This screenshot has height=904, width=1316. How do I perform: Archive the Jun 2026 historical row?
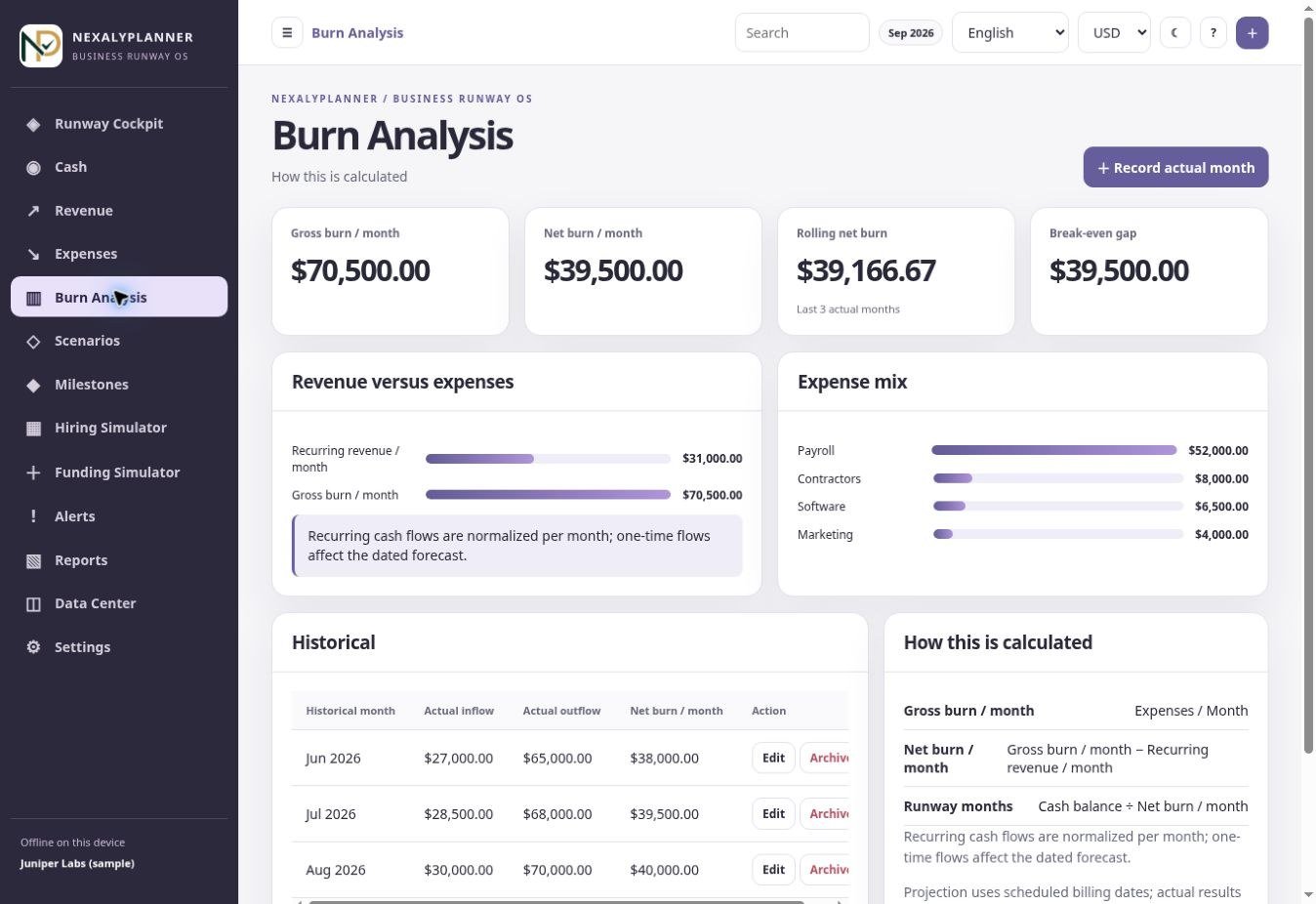tap(825, 758)
